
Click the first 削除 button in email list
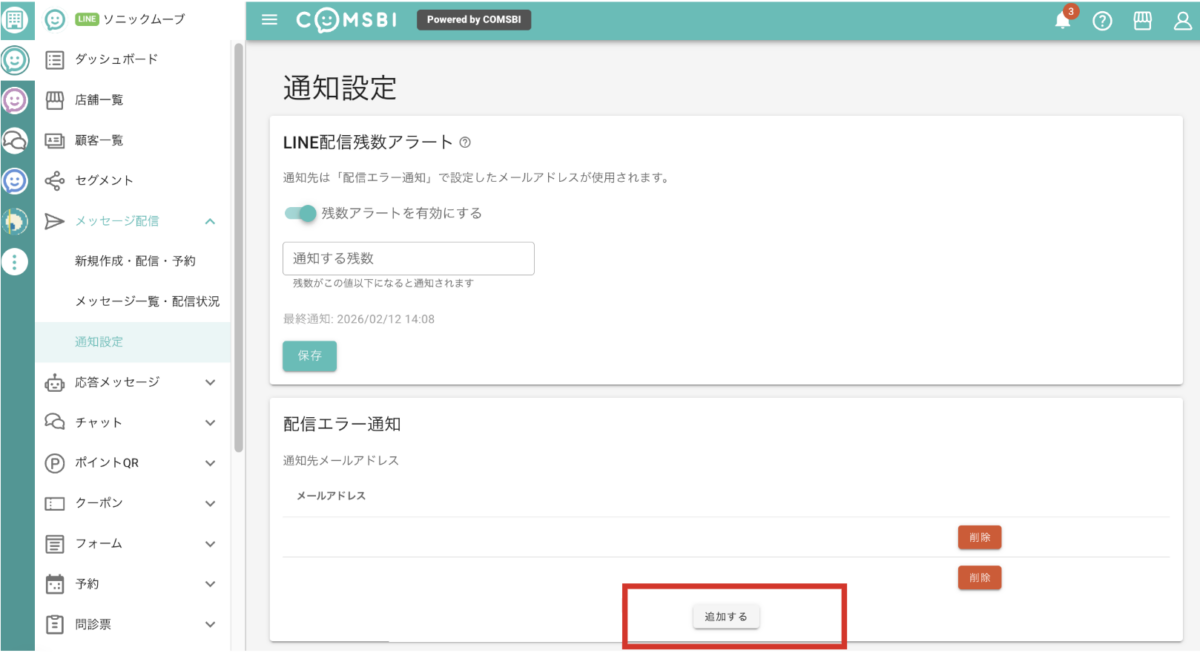pos(979,537)
